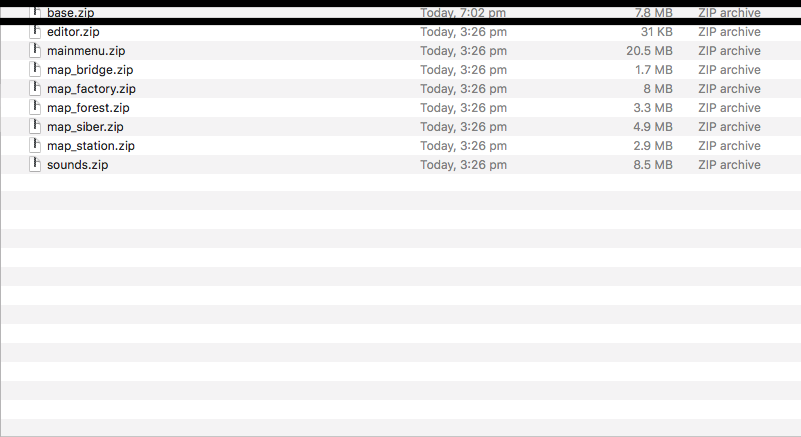Click the 4.9 MB size of map_siber.zip
The width and height of the screenshot is (801, 437).
tap(653, 127)
